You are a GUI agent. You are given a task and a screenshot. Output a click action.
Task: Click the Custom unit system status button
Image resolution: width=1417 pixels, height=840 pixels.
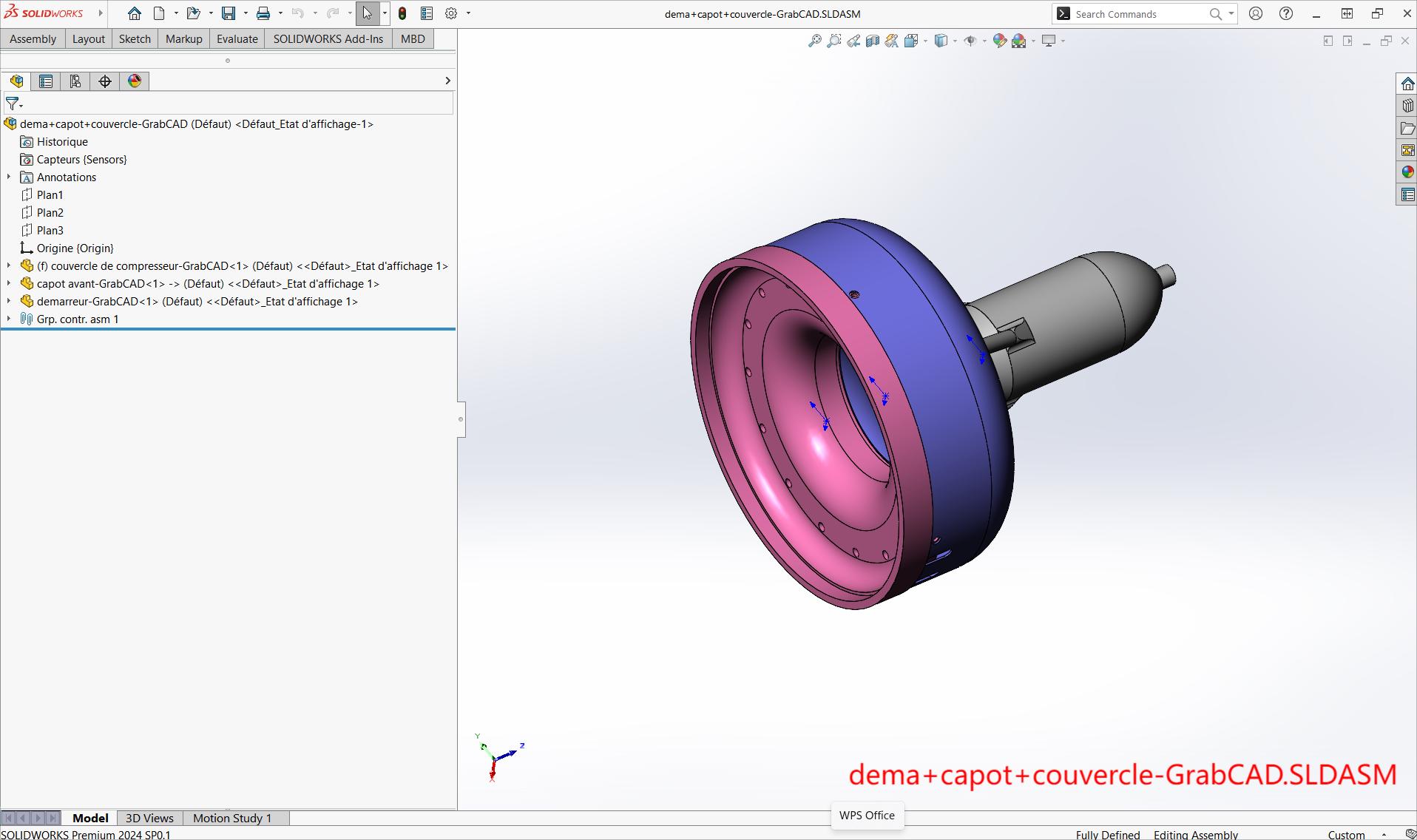coord(1346,834)
